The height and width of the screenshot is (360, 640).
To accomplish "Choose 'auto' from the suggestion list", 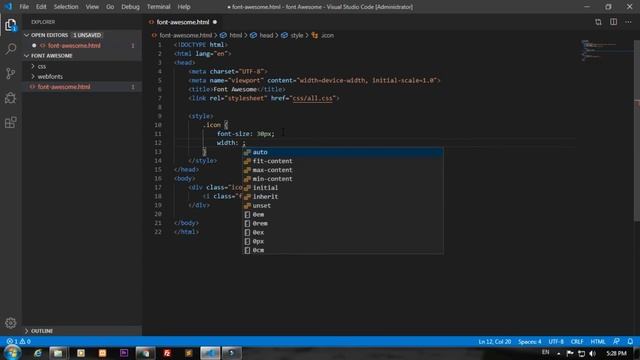I will [343, 152].
